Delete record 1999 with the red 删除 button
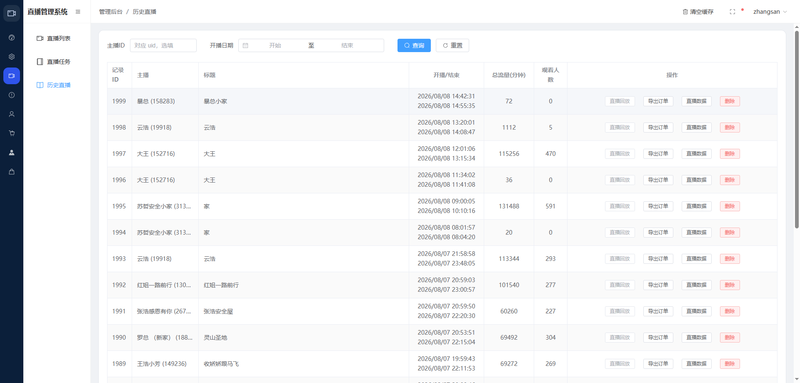 (x=730, y=101)
